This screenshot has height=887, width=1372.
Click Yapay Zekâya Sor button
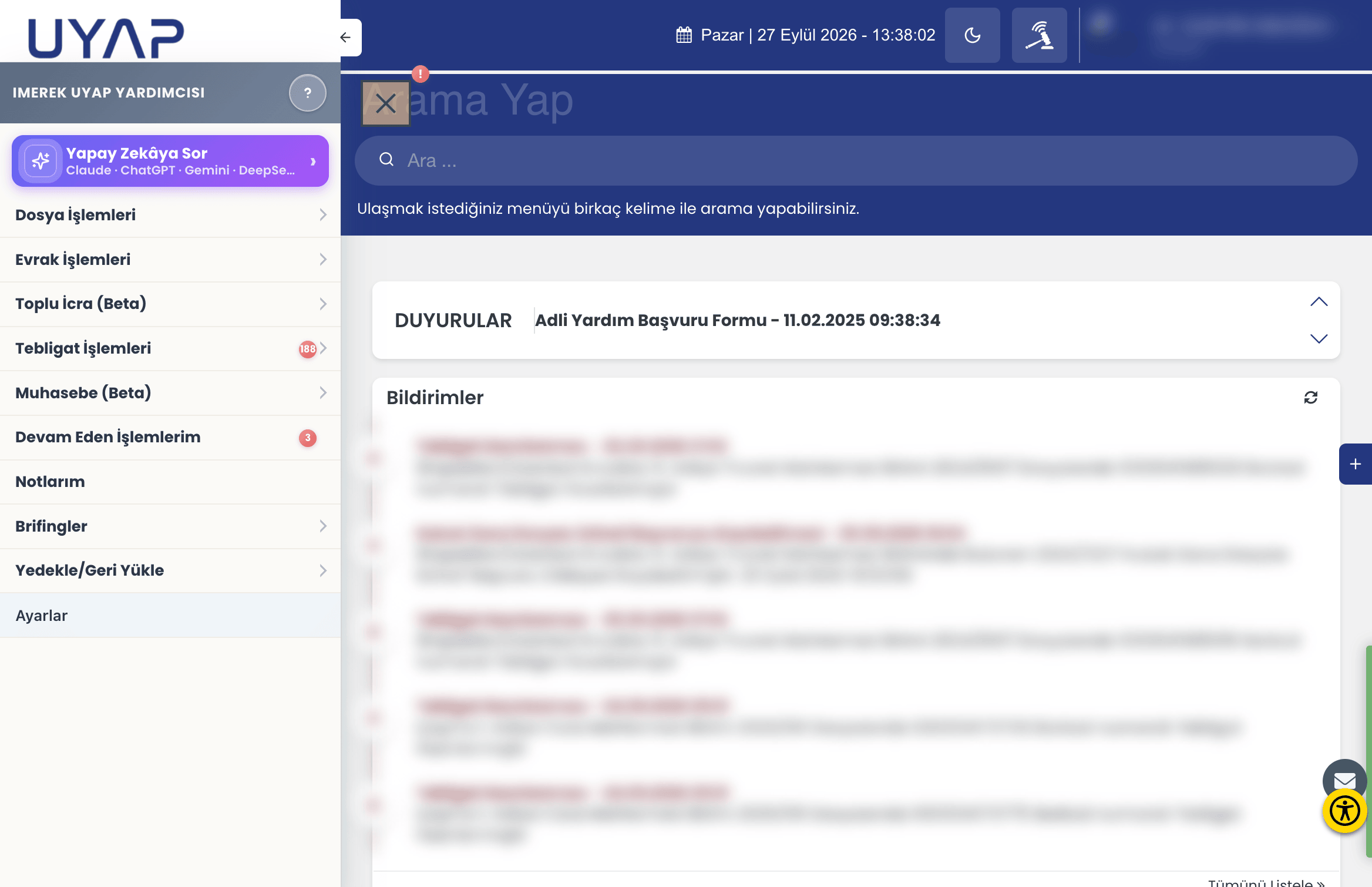coord(170,161)
